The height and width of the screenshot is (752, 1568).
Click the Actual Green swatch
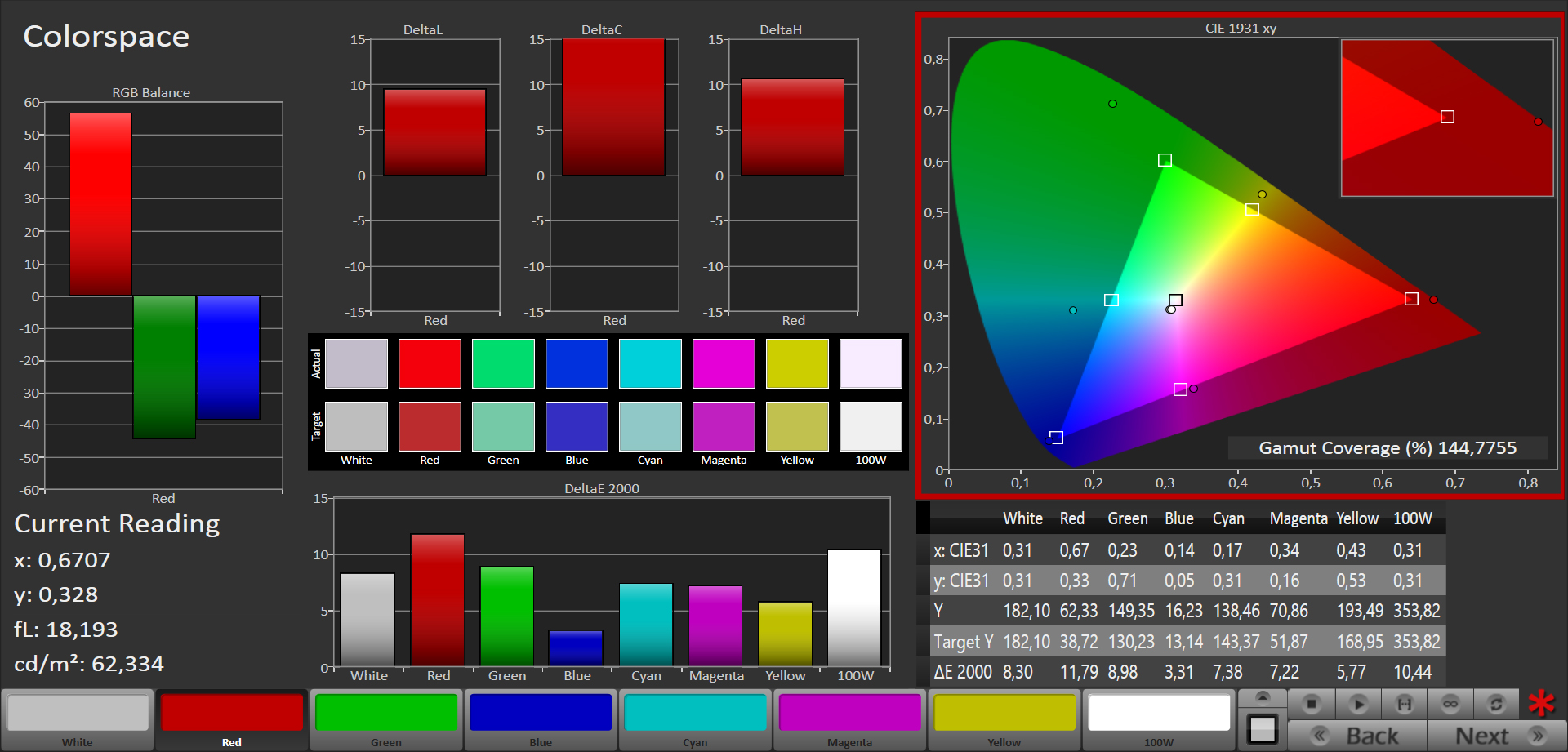503,363
